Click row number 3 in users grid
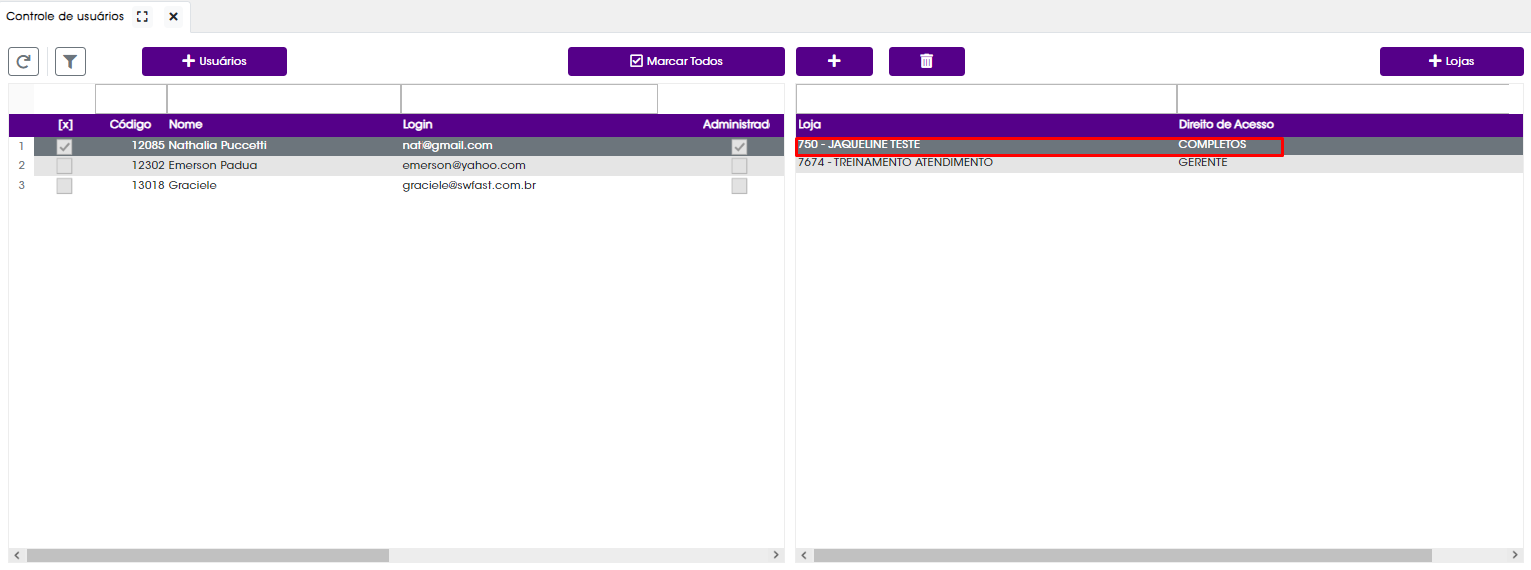 pyautogui.click(x=21, y=186)
